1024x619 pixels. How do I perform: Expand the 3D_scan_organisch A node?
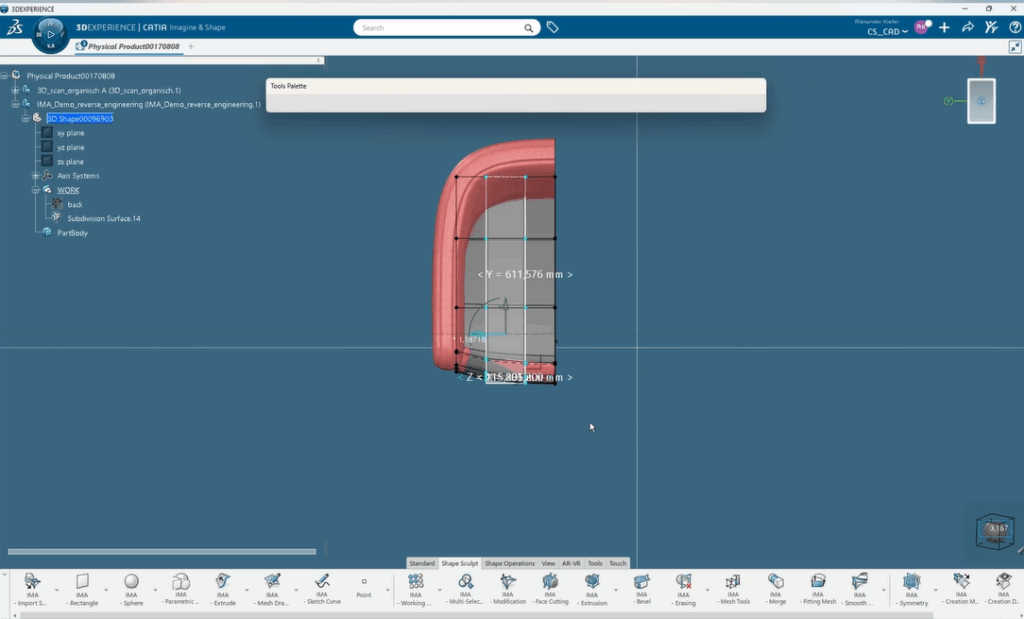click(x=14, y=90)
